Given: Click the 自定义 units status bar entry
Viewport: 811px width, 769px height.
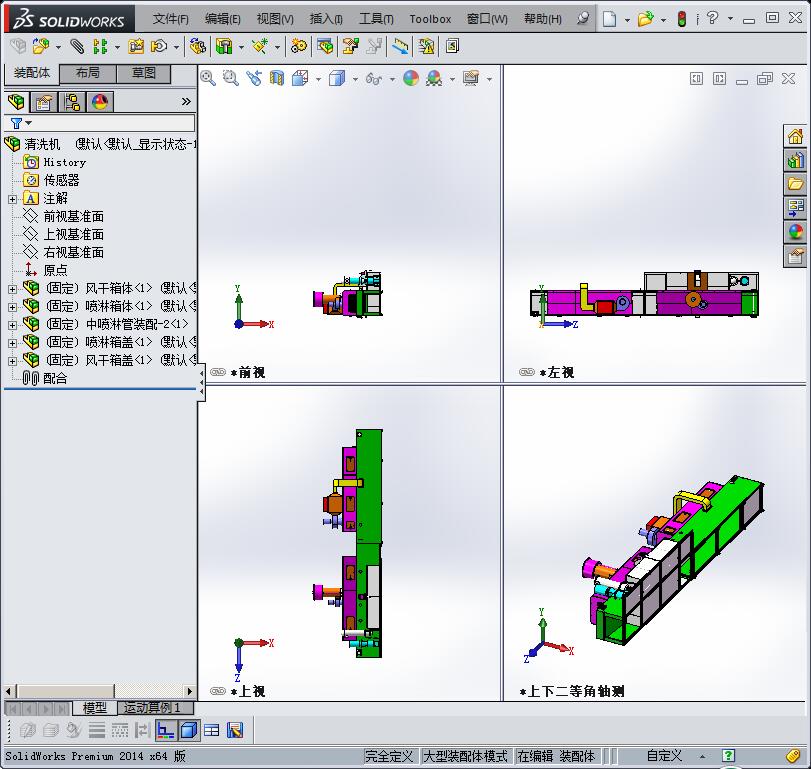Looking at the screenshot, I should [664, 756].
